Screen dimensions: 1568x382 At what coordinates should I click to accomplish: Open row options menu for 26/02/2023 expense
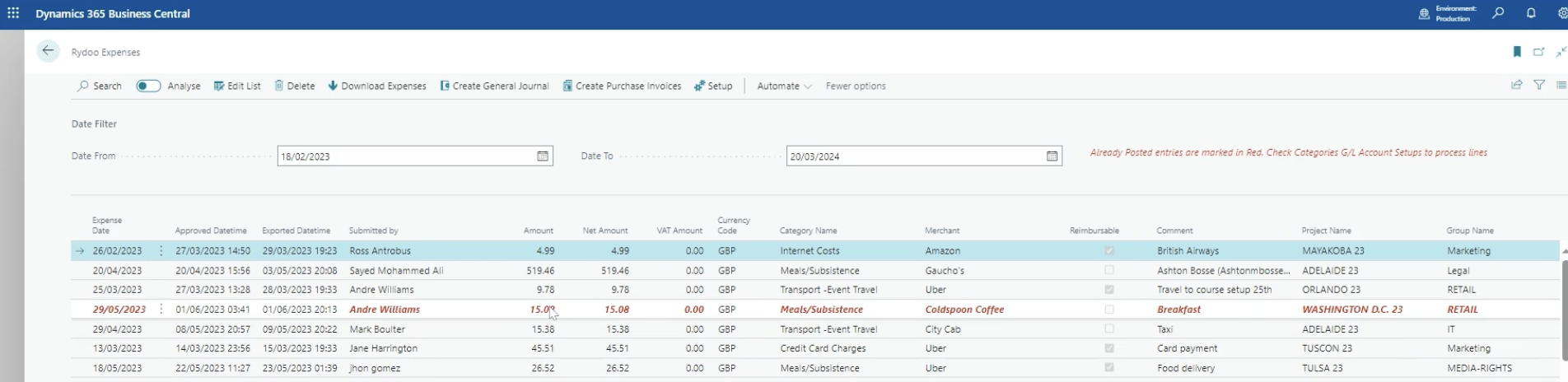pyautogui.click(x=161, y=250)
